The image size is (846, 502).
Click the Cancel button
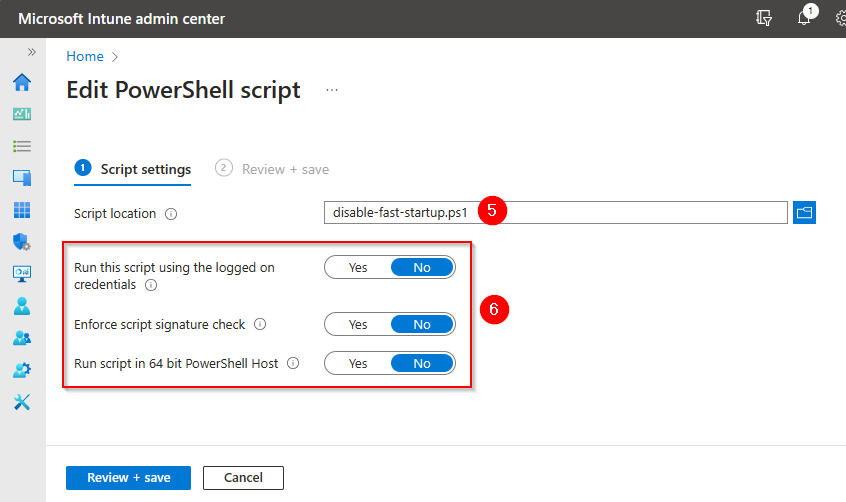point(243,478)
